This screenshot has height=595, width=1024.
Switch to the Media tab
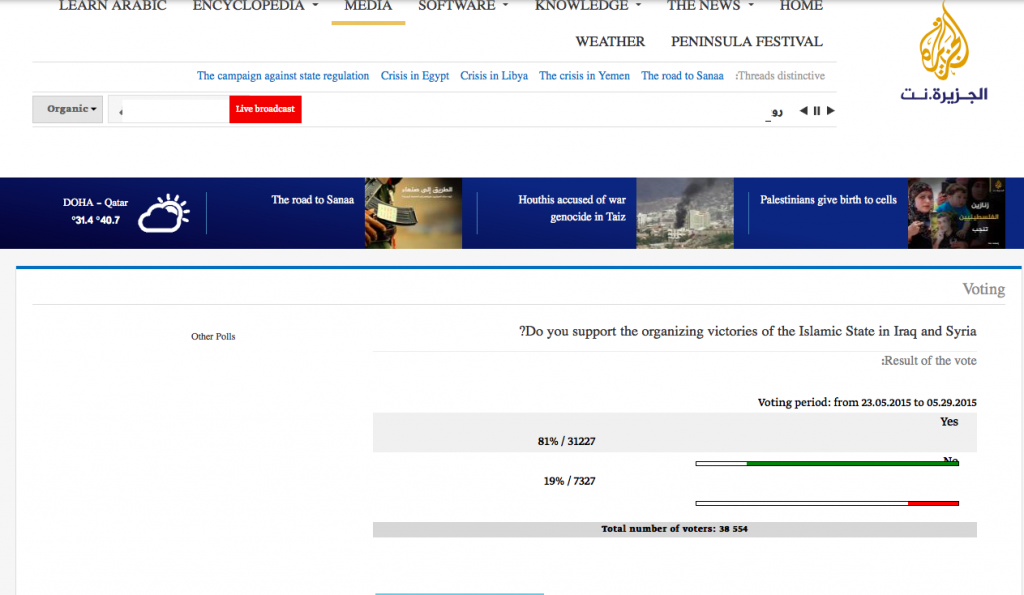pyautogui.click(x=368, y=8)
